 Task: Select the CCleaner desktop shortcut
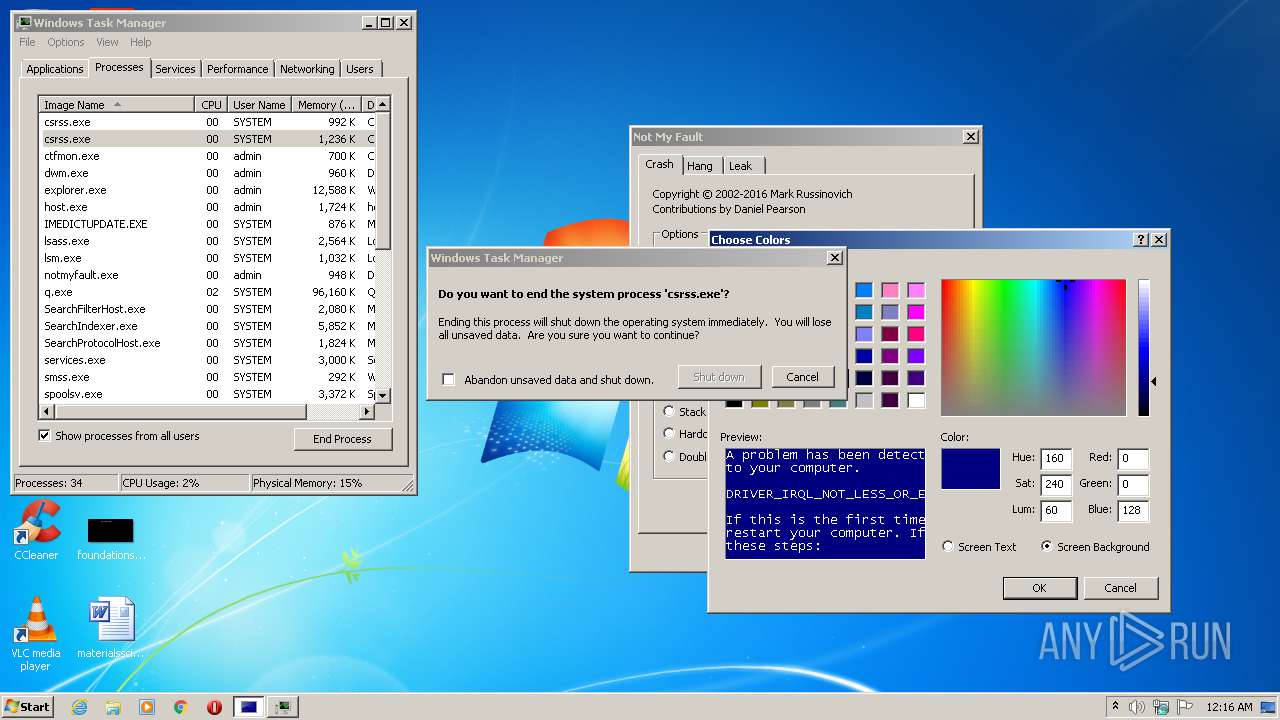(x=37, y=530)
